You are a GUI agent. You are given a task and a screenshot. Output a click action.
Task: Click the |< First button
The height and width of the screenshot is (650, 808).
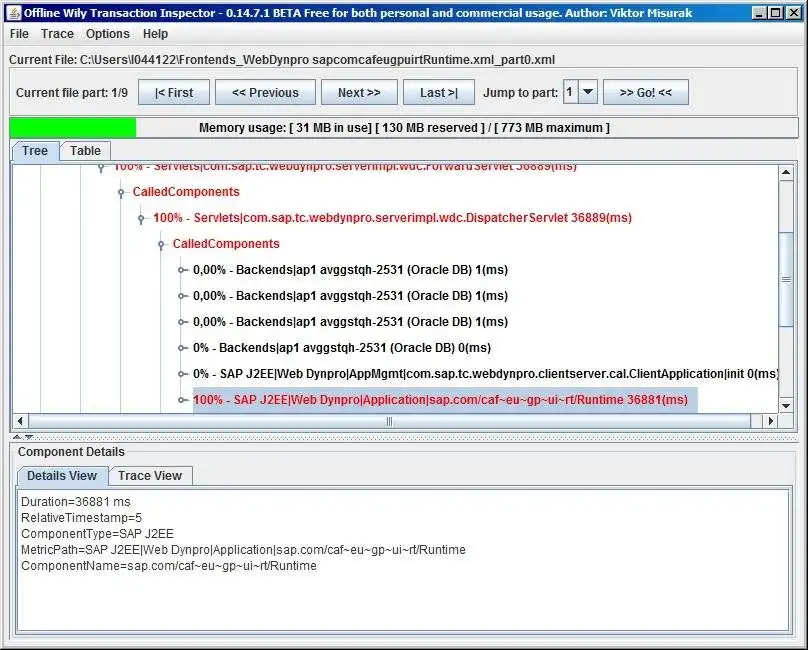pyautogui.click(x=174, y=93)
